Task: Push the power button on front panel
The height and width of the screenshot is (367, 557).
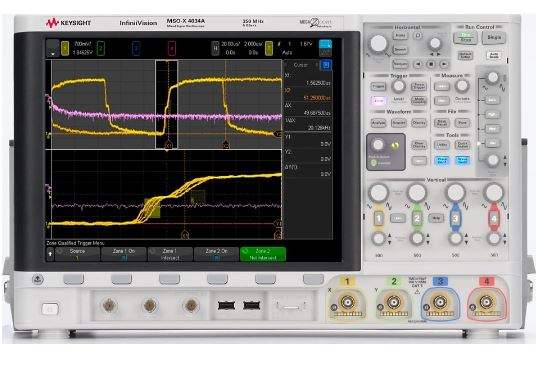Action: [50, 309]
